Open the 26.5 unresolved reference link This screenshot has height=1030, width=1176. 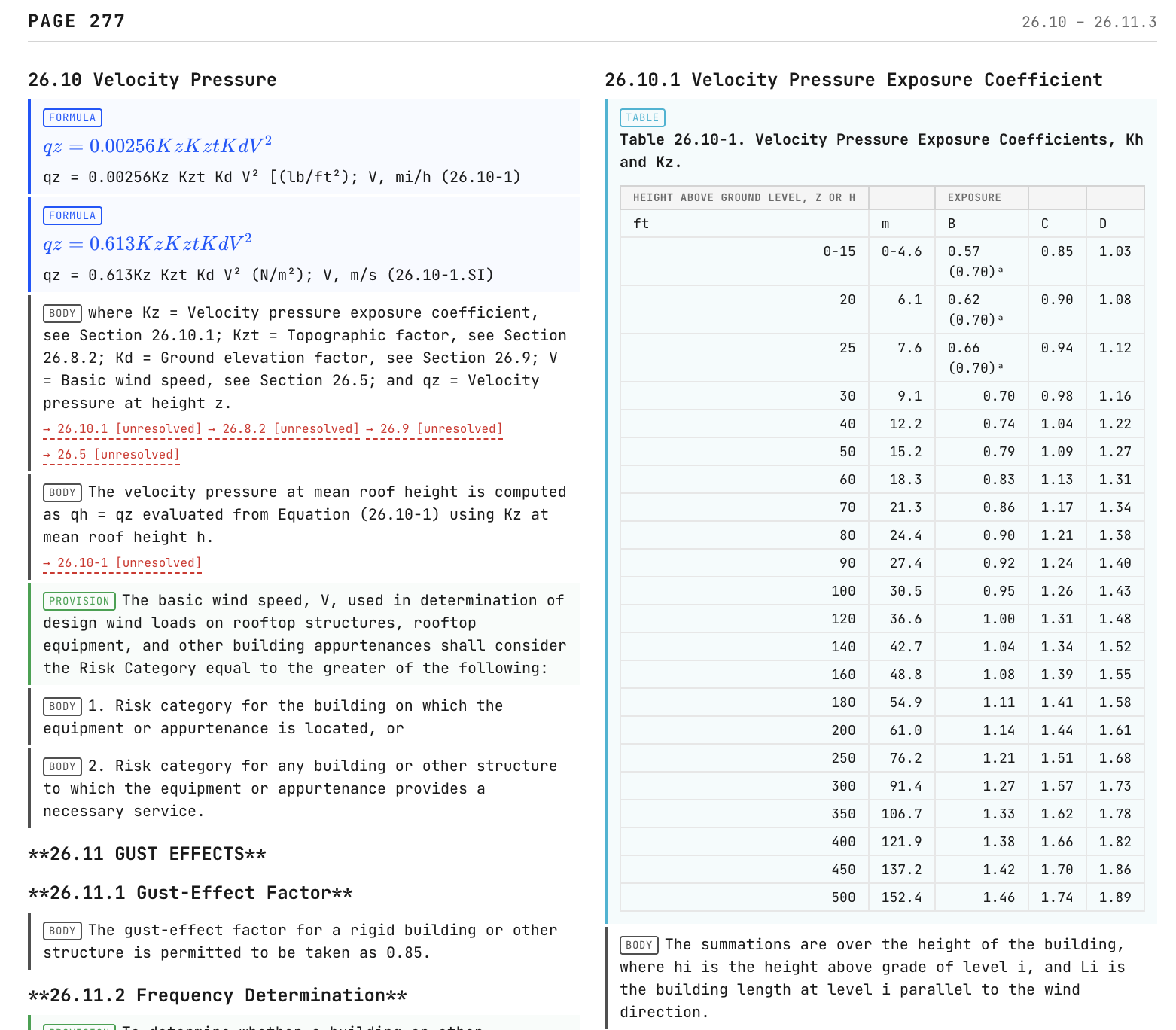pyautogui.click(x=111, y=455)
